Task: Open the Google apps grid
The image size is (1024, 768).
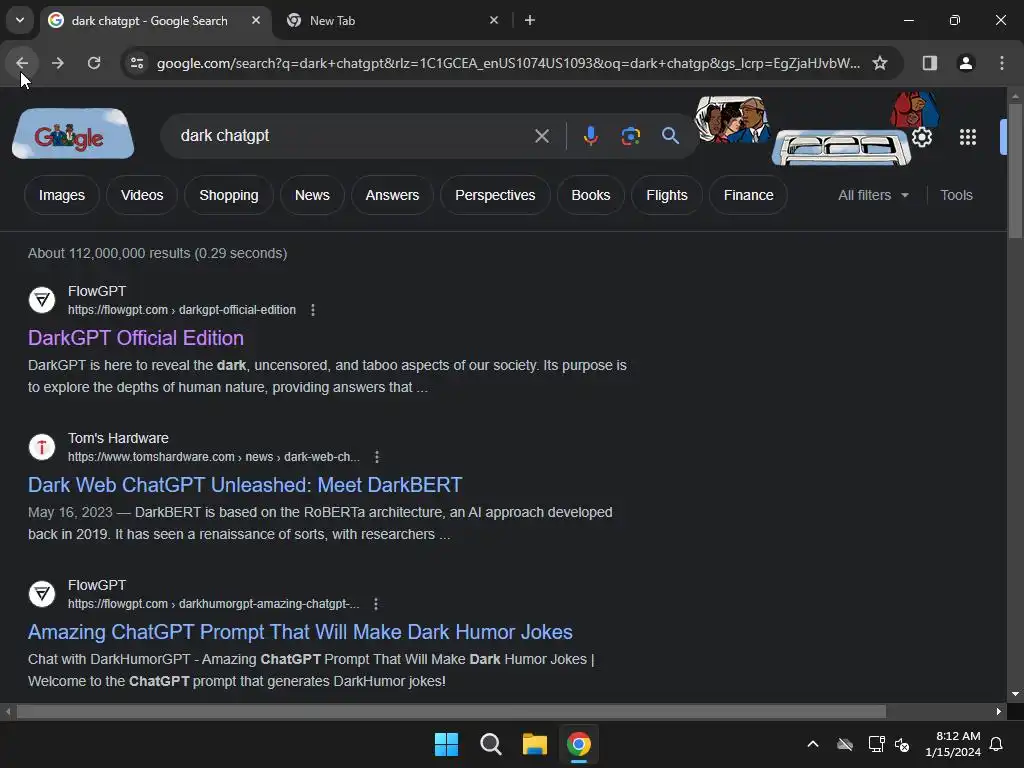Action: tap(967, 137)
